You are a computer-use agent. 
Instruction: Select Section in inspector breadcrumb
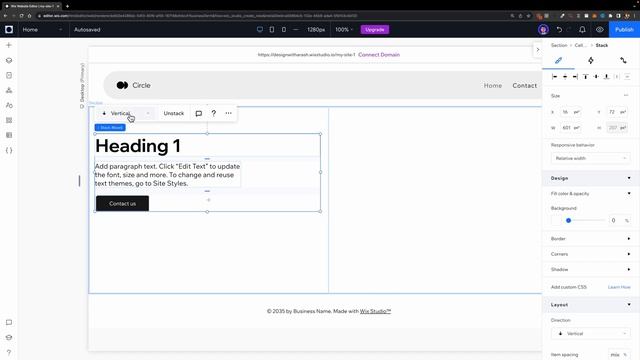[559, 45]
